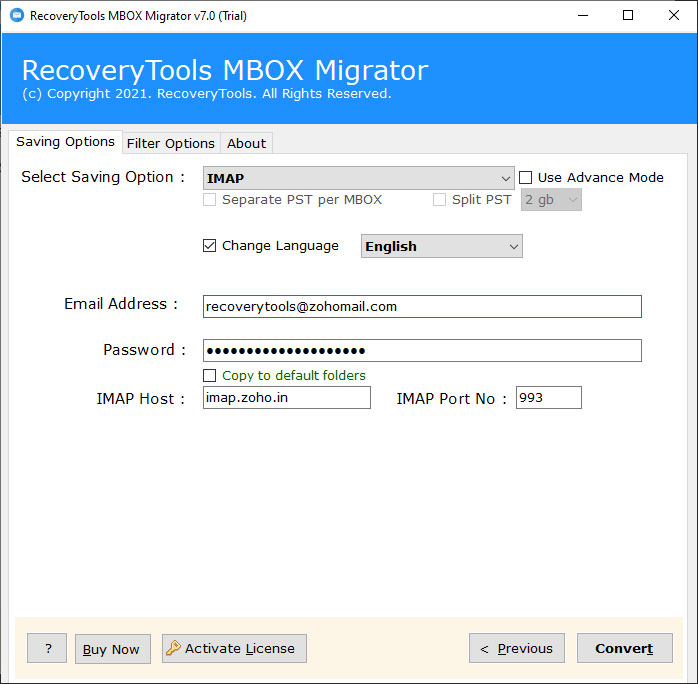The width and height of the screenshot is (698, 684).
Task: Click the Password label
Action: [x=144, y=350]
